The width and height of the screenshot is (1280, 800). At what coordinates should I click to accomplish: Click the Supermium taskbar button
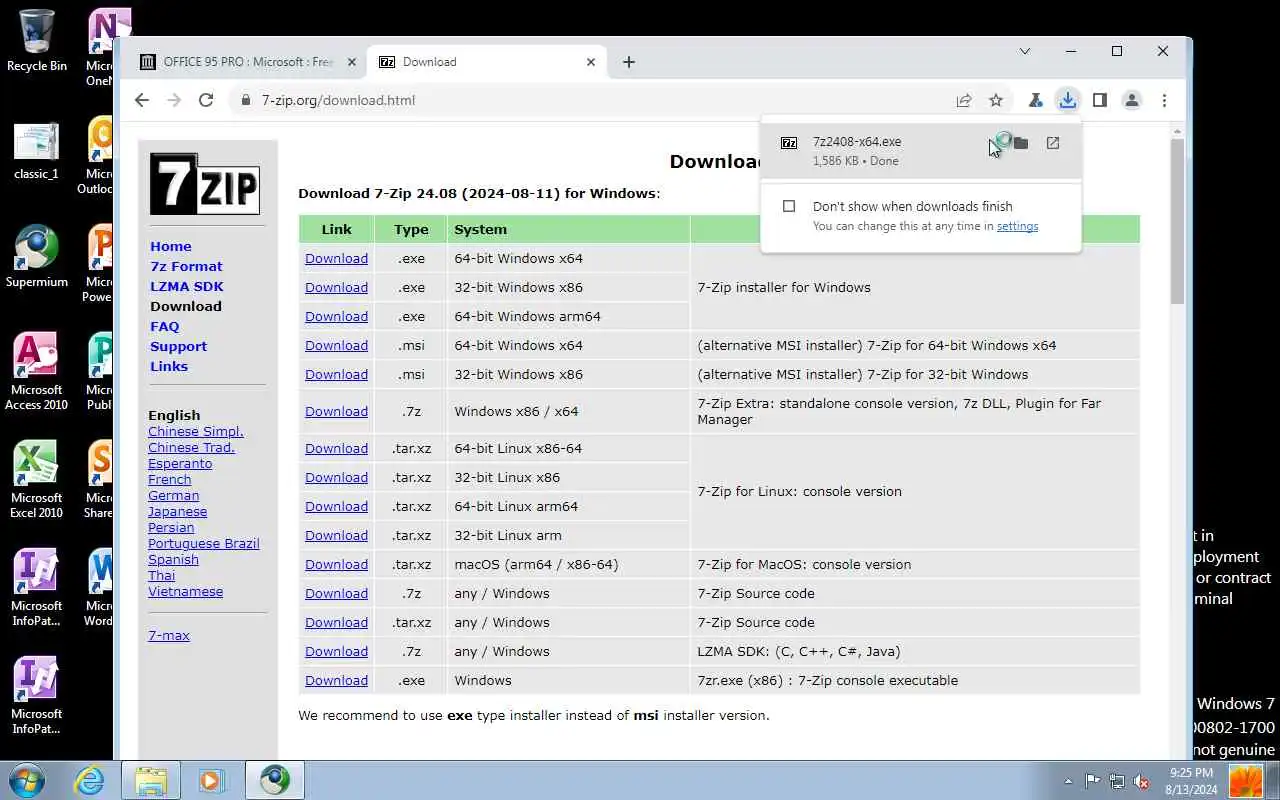click(x=274, y=780)
